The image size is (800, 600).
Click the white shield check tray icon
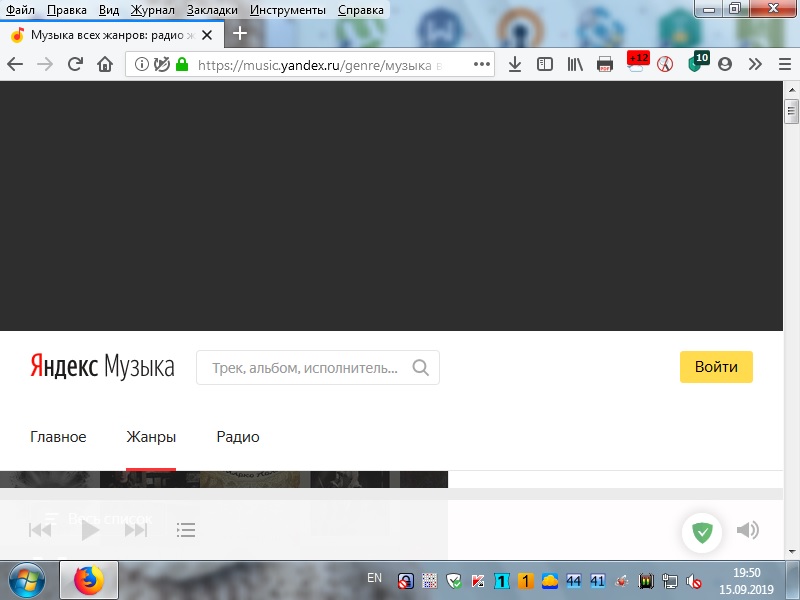pos(454,581)
